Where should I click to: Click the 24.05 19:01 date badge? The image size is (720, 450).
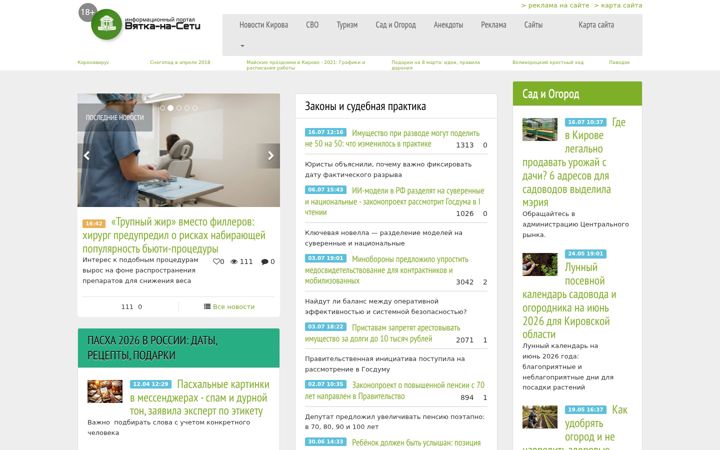click(x=585, y=253)
